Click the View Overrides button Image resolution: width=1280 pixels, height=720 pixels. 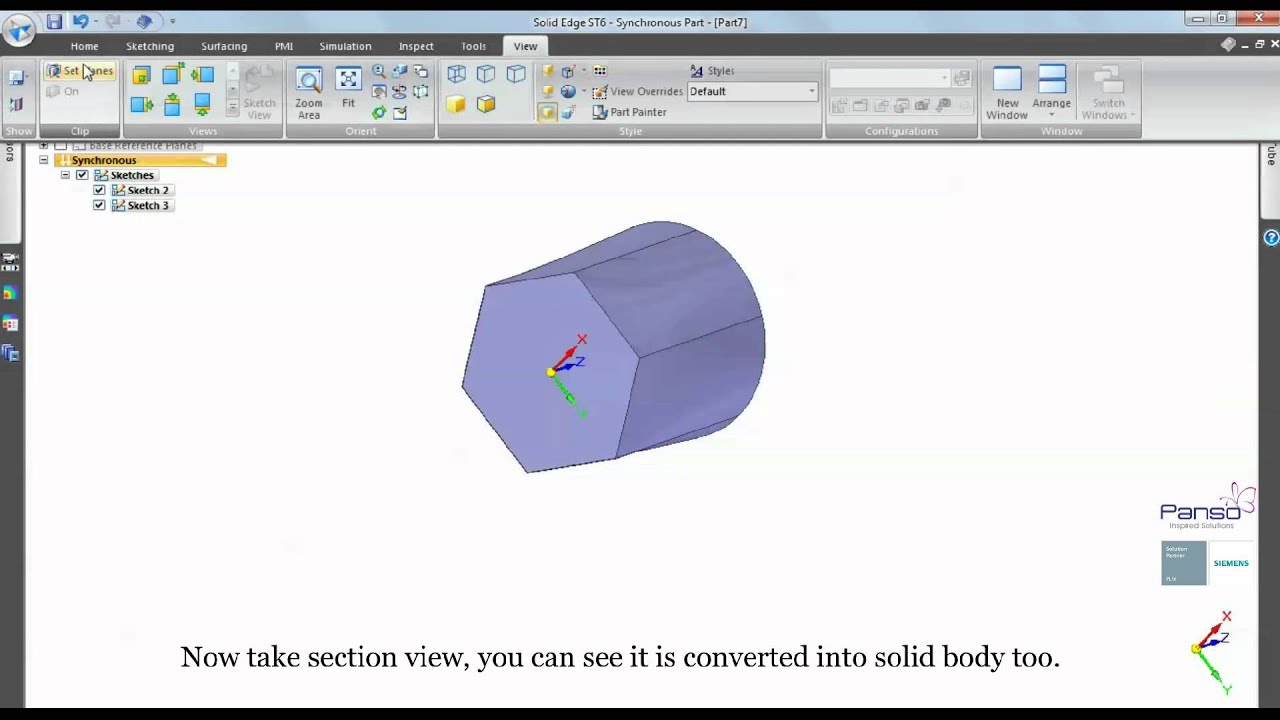pyautogui.click(x=637, y=91)
